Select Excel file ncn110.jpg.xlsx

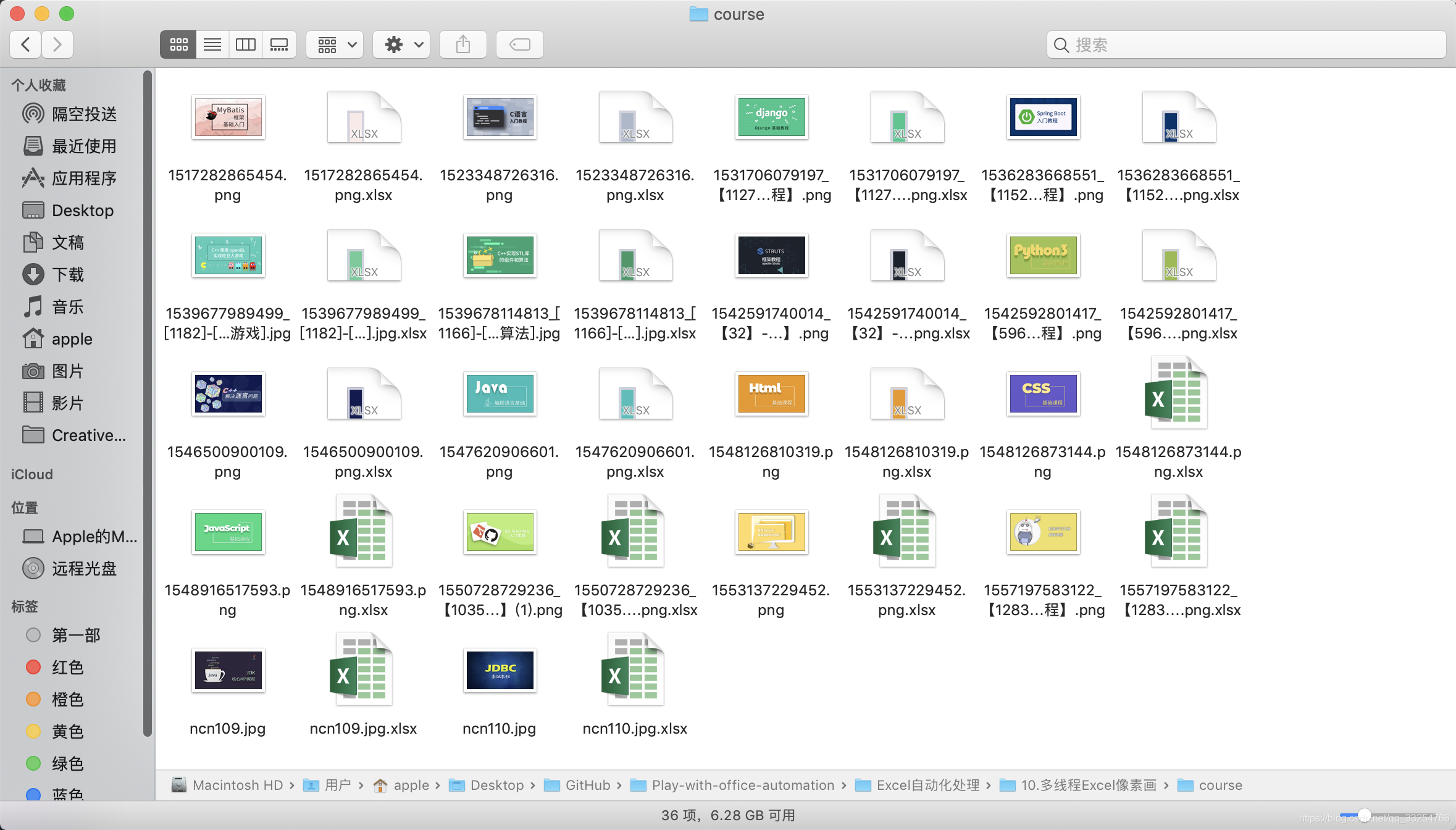(x=633, y=670)
